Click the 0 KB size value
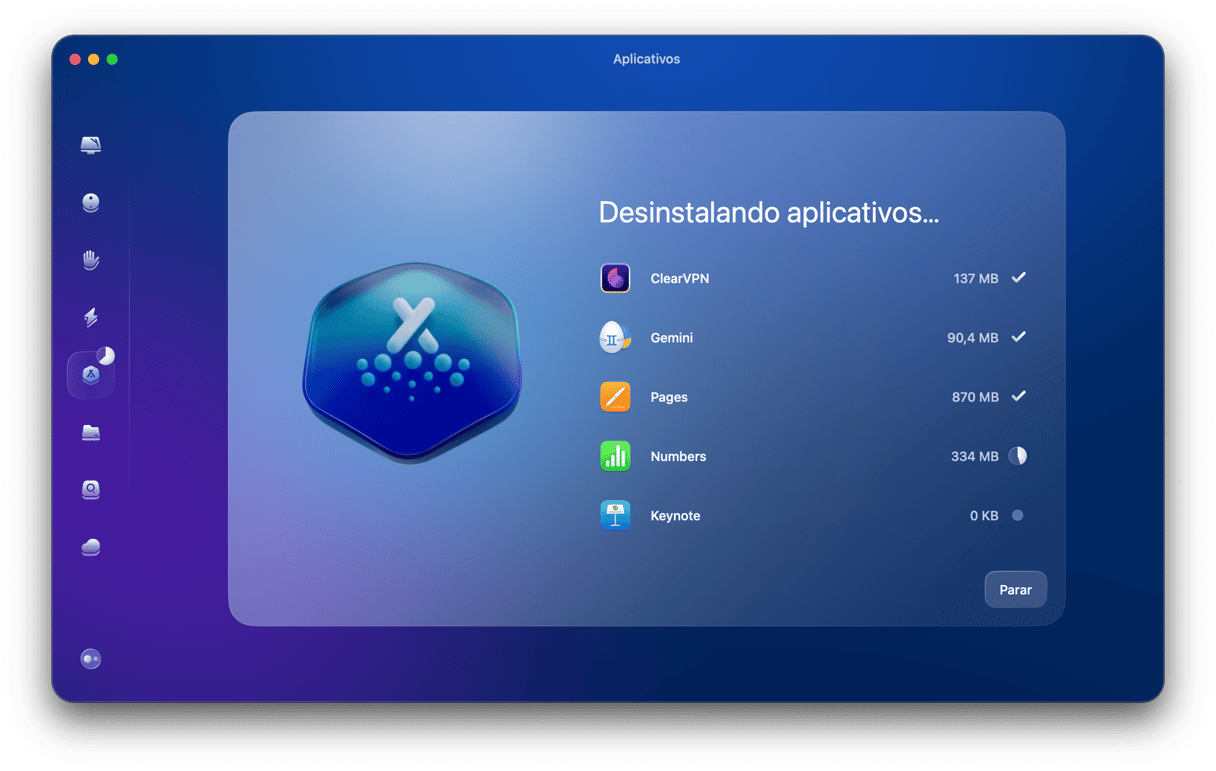This screenshot has width=1216, height=771. (x=984, y=516)
